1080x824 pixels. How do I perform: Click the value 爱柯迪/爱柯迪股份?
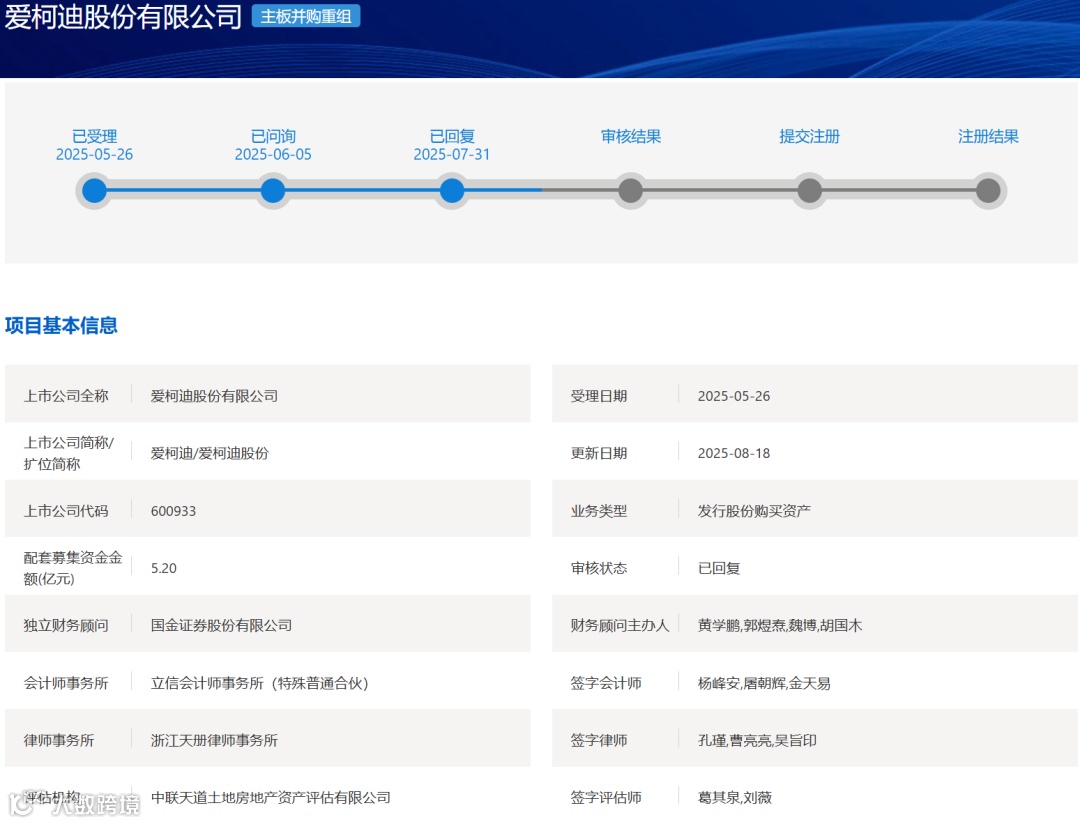[x=209, y=453]
